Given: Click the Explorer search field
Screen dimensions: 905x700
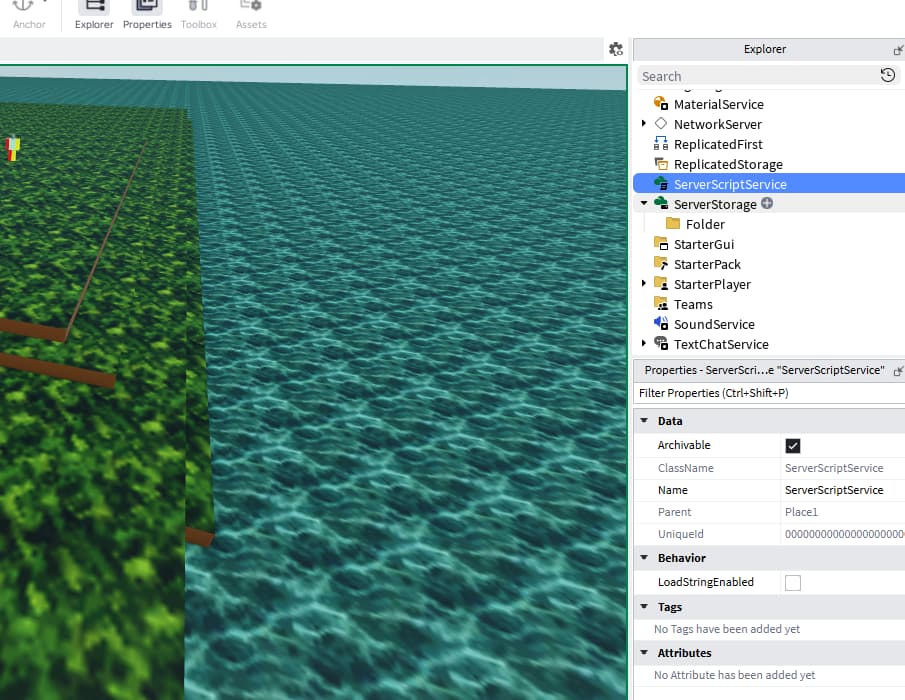Looking at the screenshot, I should click(x=759, y=76).
